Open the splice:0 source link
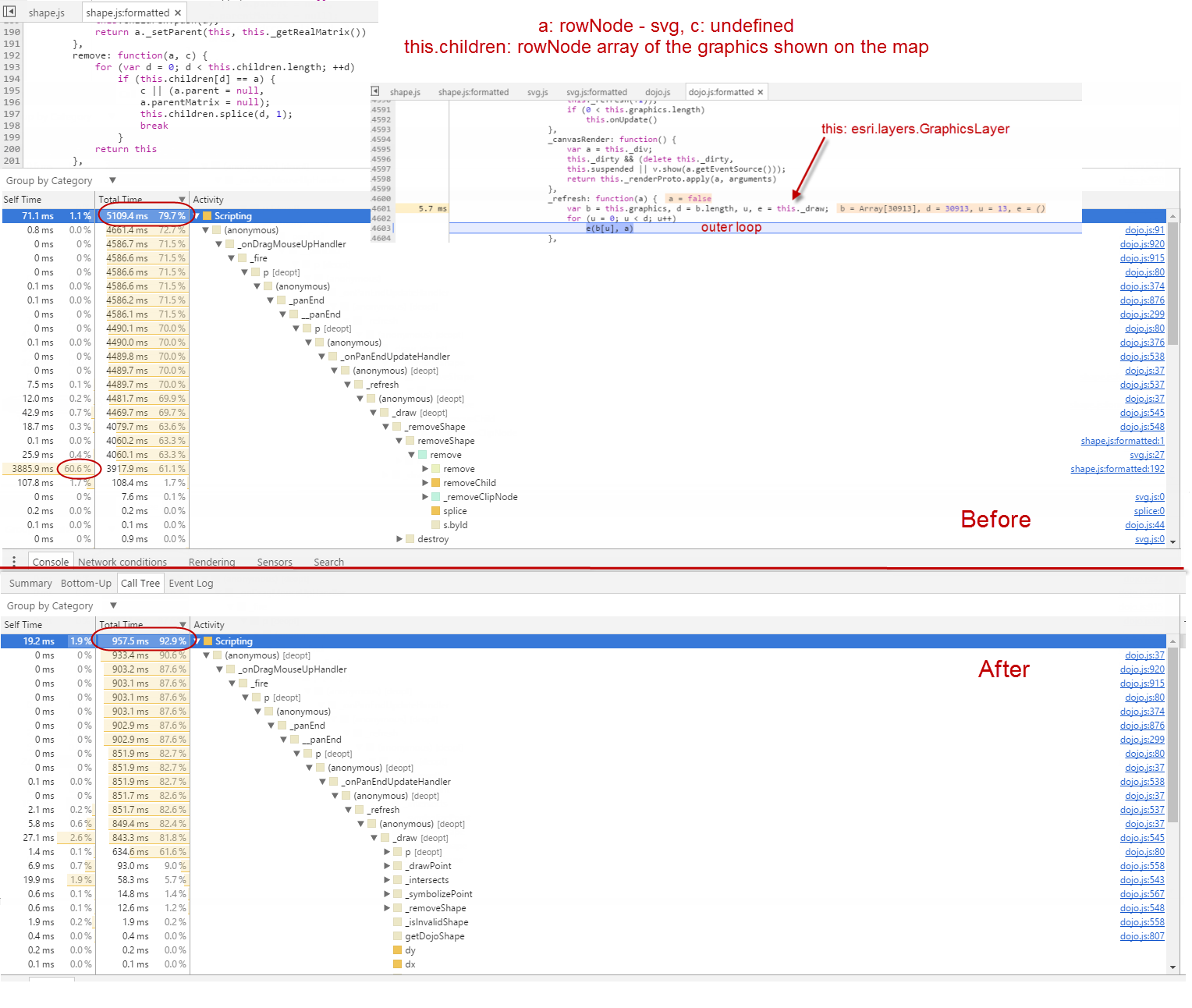 (1149, 511)
